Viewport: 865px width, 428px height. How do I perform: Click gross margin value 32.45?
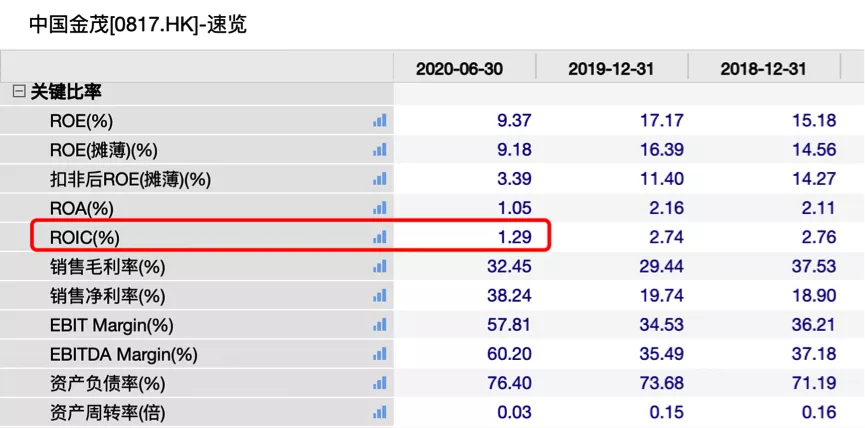click(x=509, y=267)
